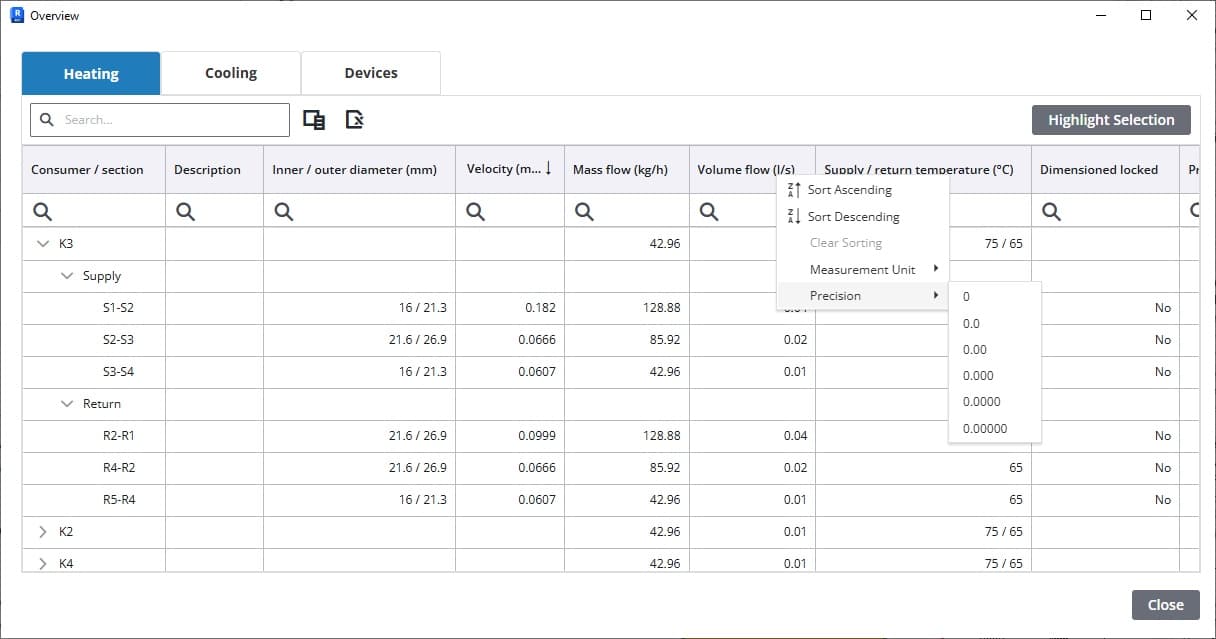Click the Close button at bottom
The width and height of the screenshot is (1216, 639).
(x=1165, y=605)
